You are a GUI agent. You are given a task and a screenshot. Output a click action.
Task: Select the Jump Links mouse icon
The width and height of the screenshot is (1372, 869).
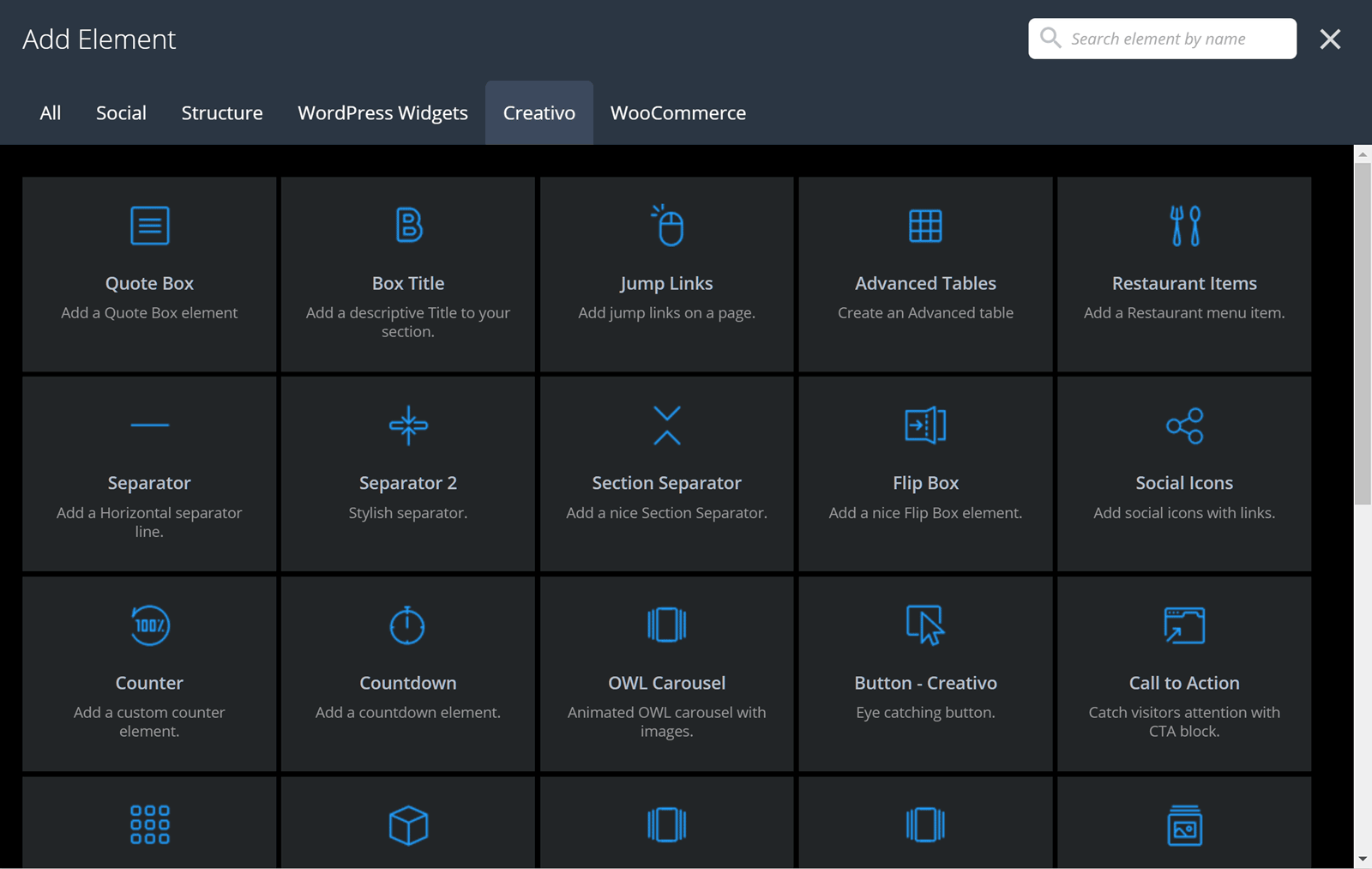point(667,226)
